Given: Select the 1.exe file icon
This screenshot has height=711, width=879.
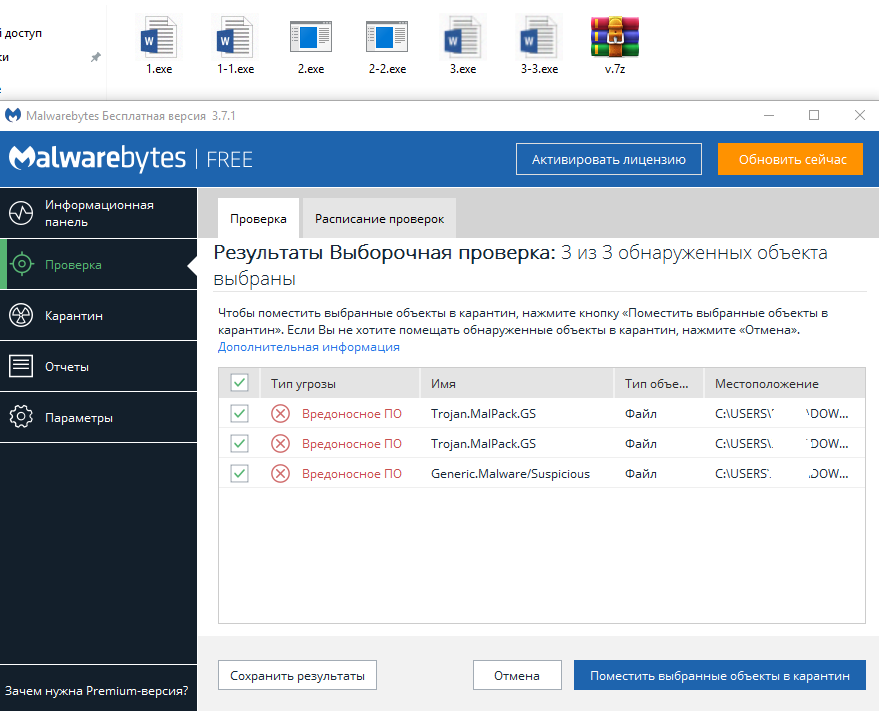Looking at the screenshot, I should pyautogui.click(x=159, y=38).
